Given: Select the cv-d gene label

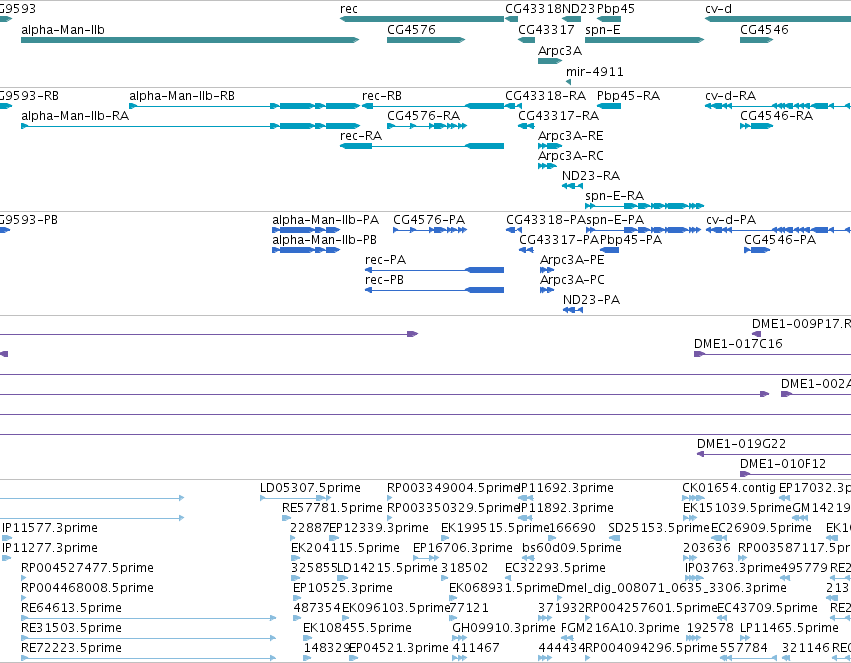Looking at the screenshot, I should 718,9.
